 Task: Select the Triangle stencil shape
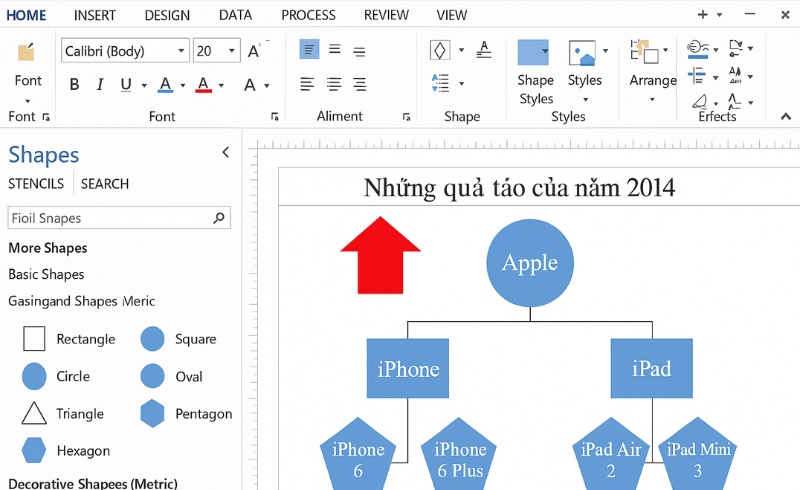[34, 413]
